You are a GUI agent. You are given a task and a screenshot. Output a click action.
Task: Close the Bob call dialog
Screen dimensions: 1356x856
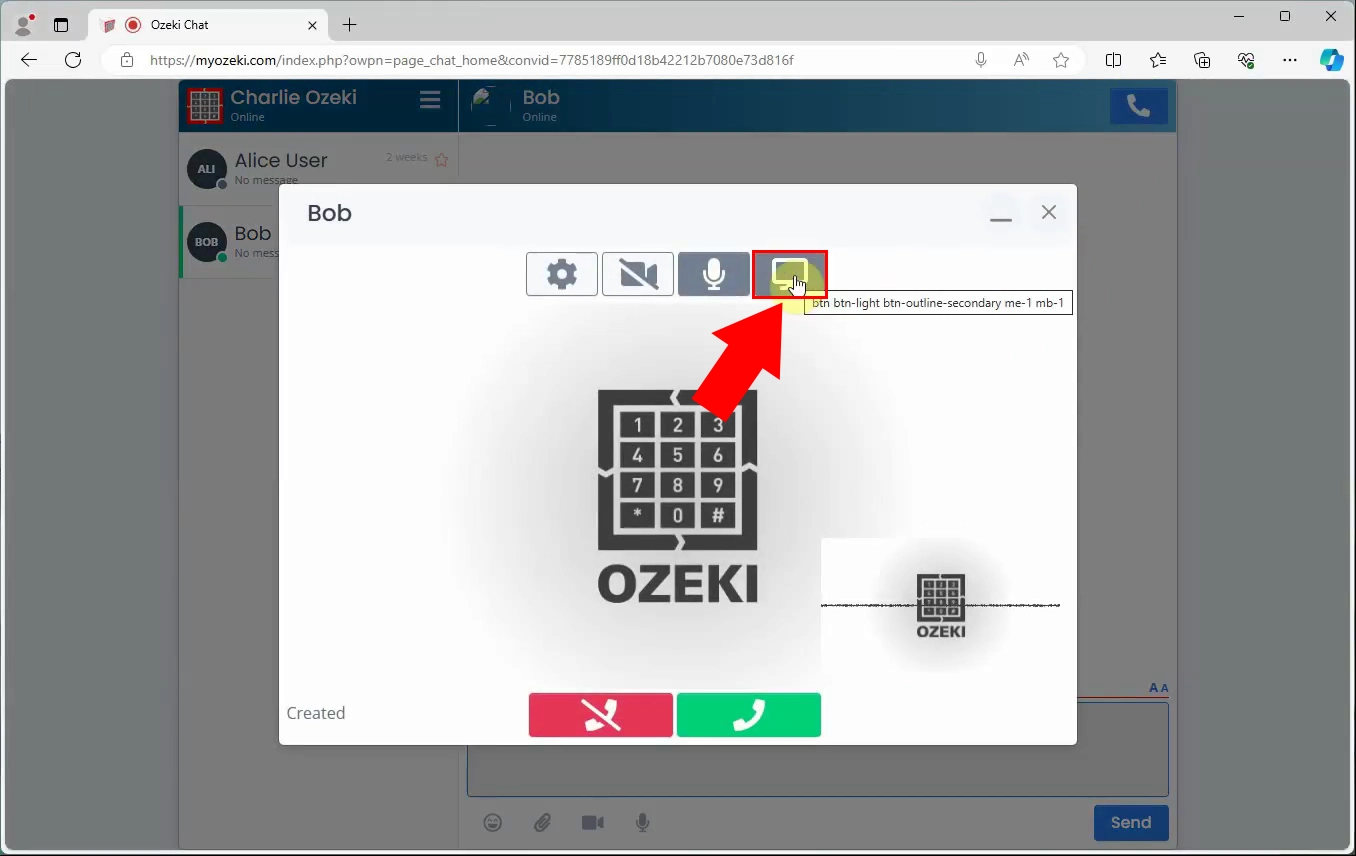click(1049, 212)
